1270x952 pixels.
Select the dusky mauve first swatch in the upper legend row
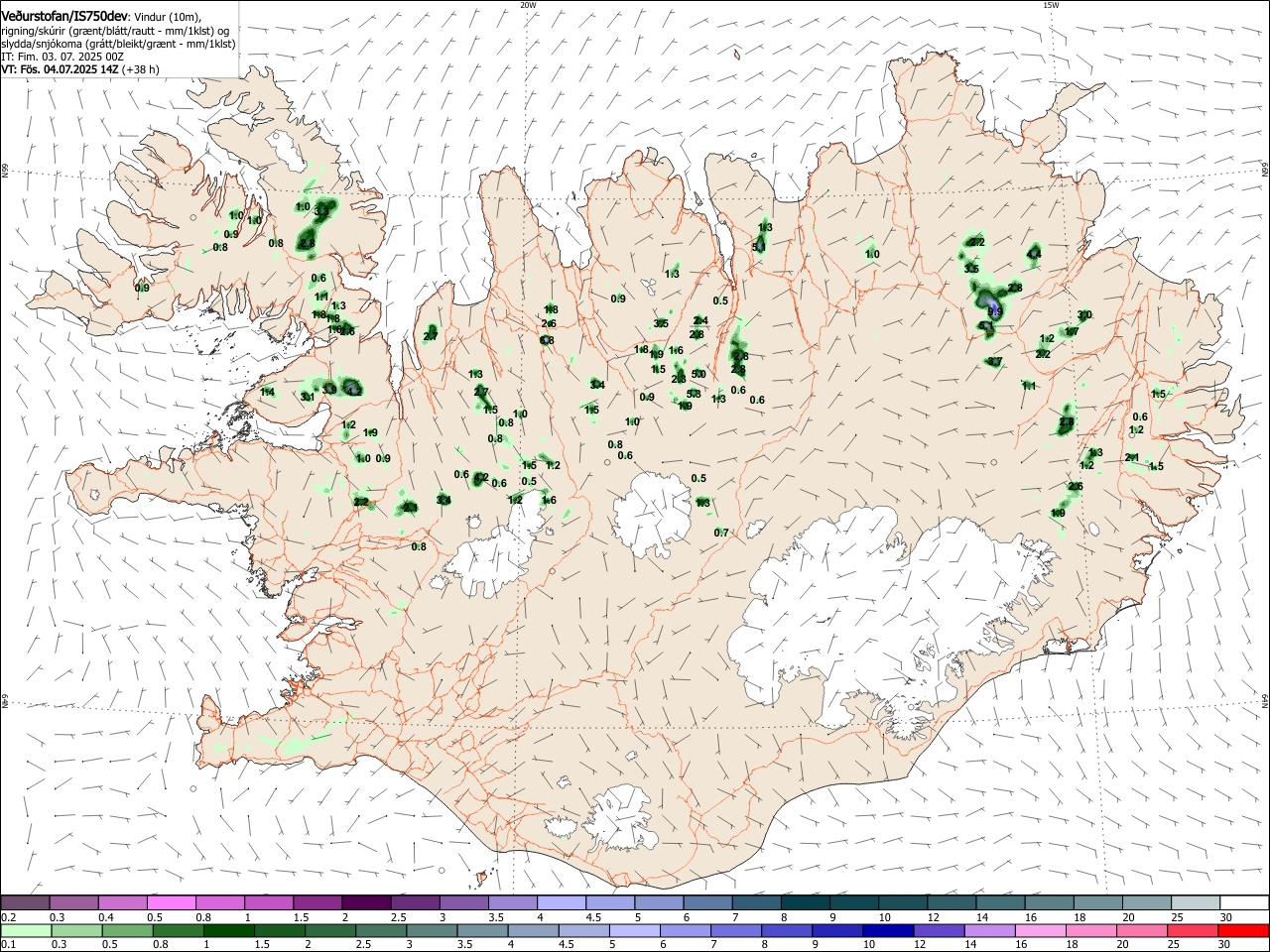[25, 903]
